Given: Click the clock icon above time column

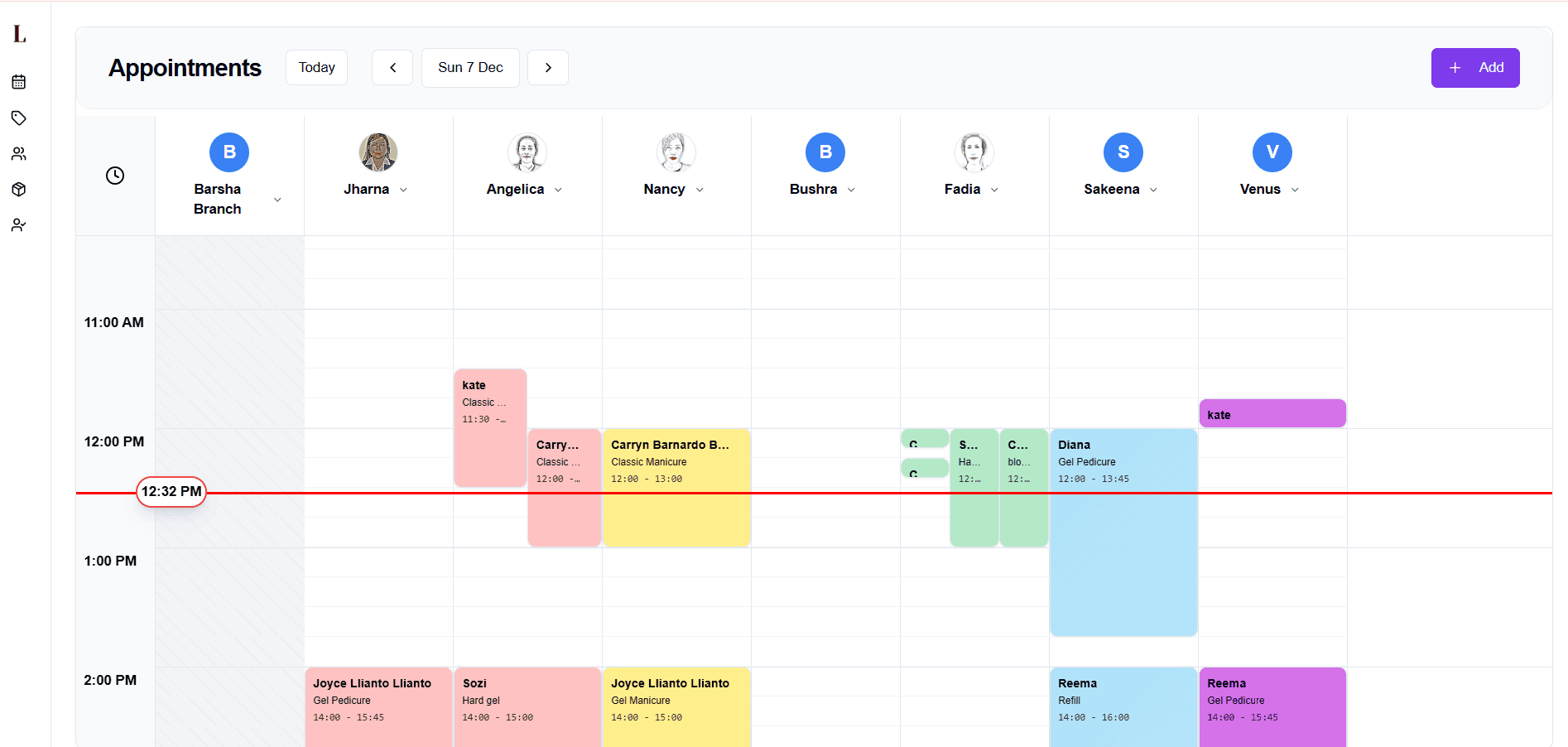Looking at the screenshot, I should pyautogui.click(x=115, y=176).
